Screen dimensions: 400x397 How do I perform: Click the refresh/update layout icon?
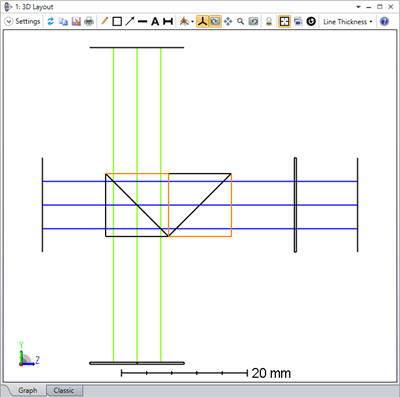pos(51,22)
